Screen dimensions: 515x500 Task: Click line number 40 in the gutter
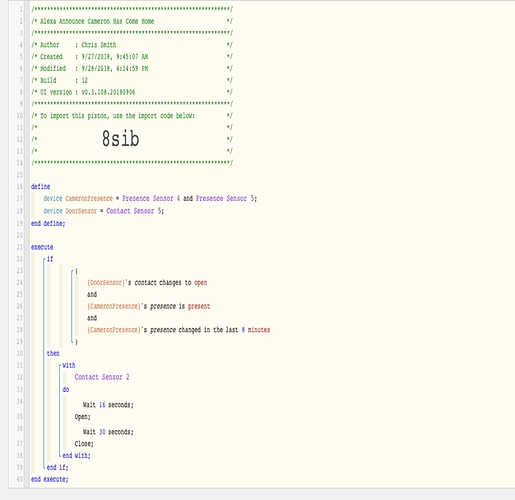click(x=20, y=479)
